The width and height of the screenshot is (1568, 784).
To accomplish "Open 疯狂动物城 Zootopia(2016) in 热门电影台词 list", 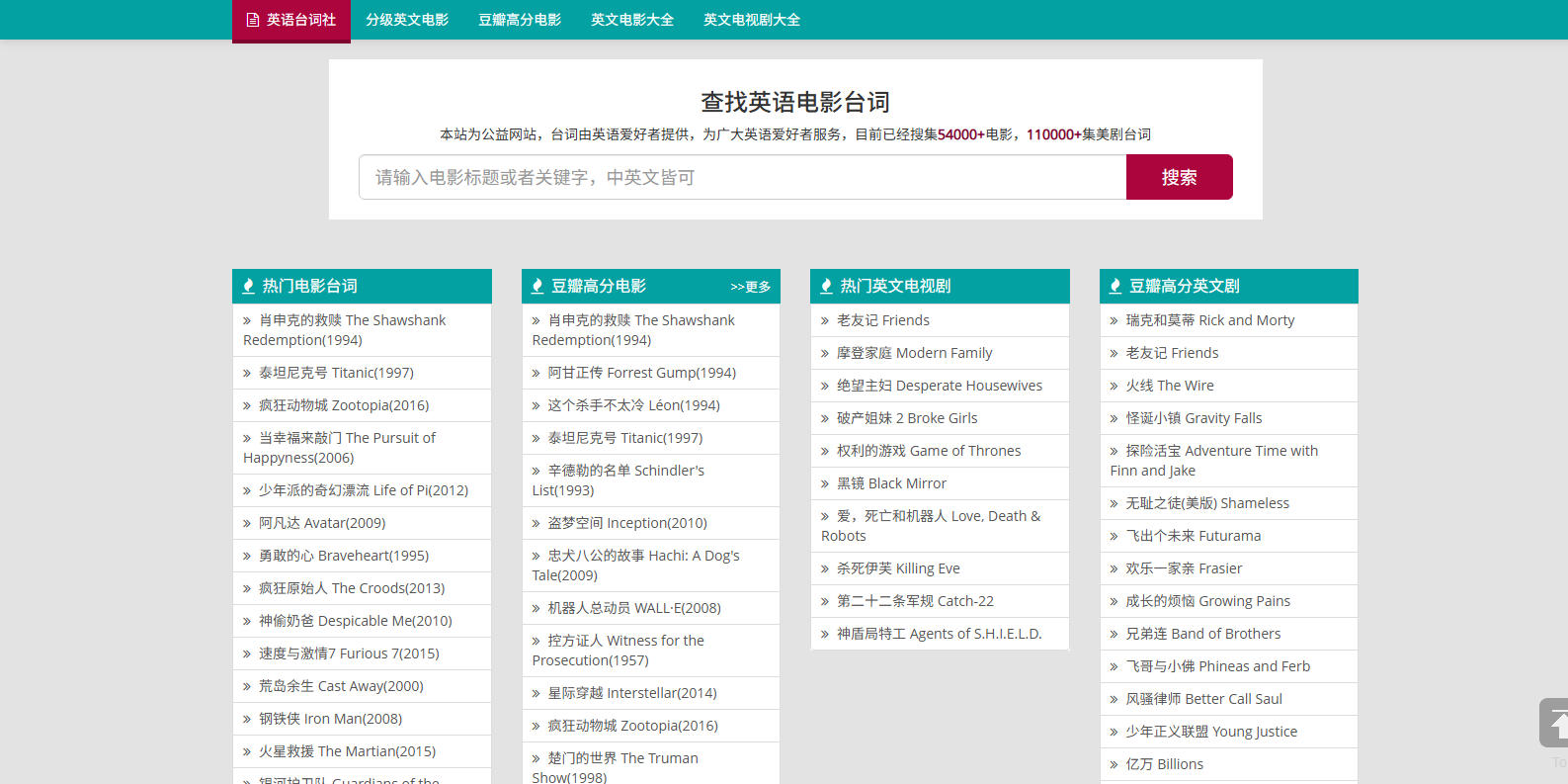I will (x=344, y=405).
